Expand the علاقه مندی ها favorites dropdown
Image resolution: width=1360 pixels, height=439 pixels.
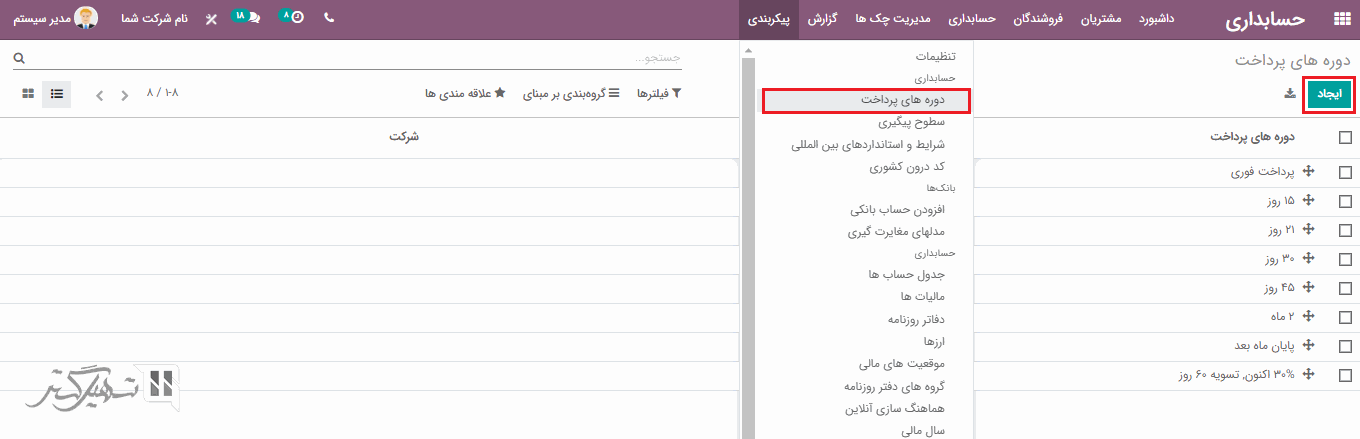[x=465, y=93]
